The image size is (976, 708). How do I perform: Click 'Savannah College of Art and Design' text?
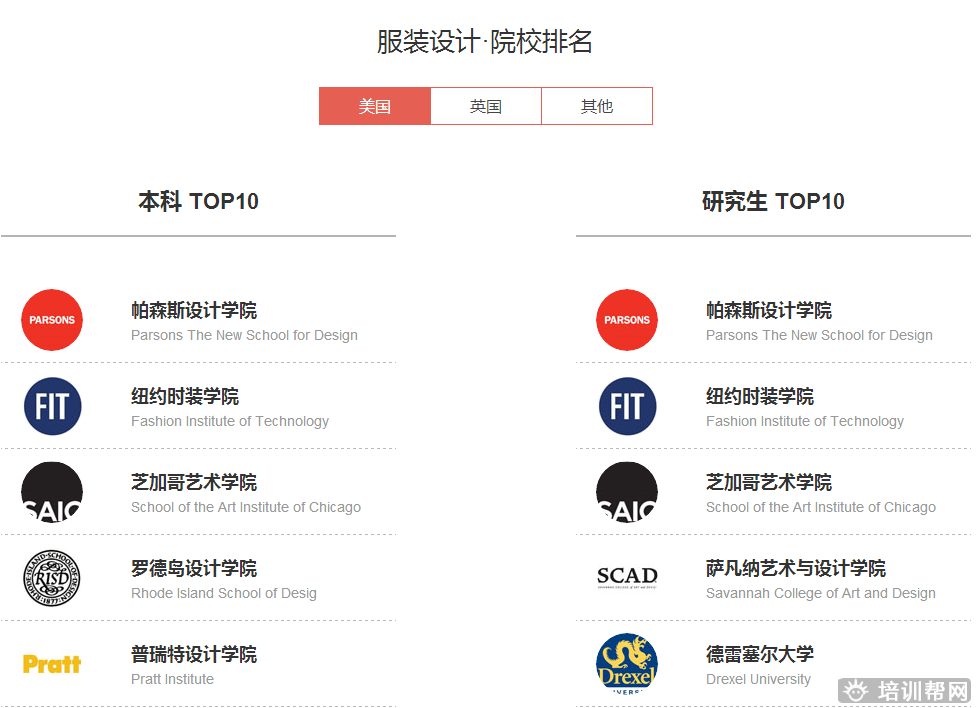pyautogui.click(x=821, y=593)
